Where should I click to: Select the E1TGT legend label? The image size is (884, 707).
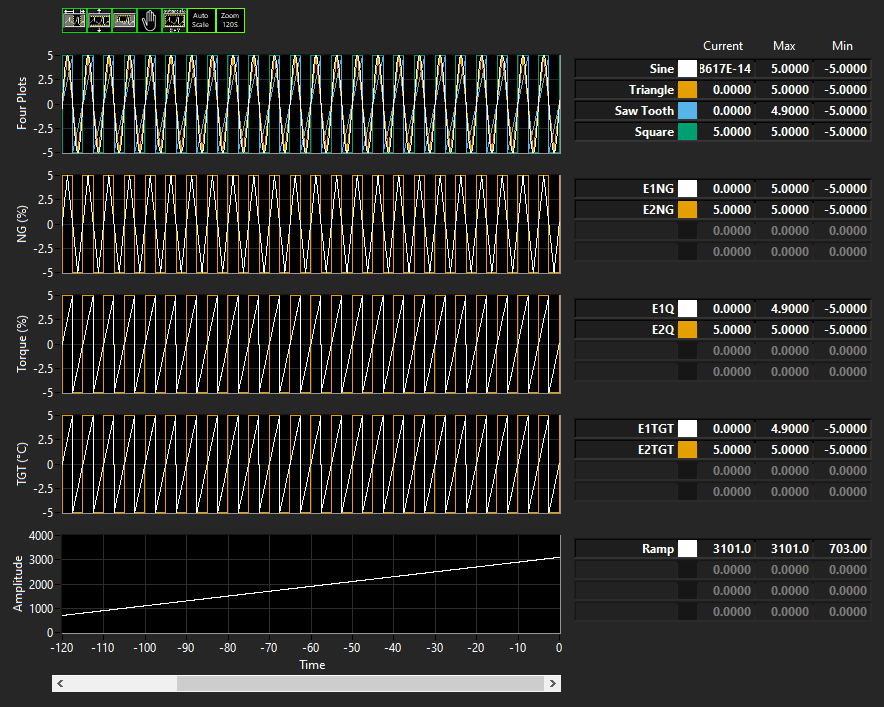pos(656,428)
